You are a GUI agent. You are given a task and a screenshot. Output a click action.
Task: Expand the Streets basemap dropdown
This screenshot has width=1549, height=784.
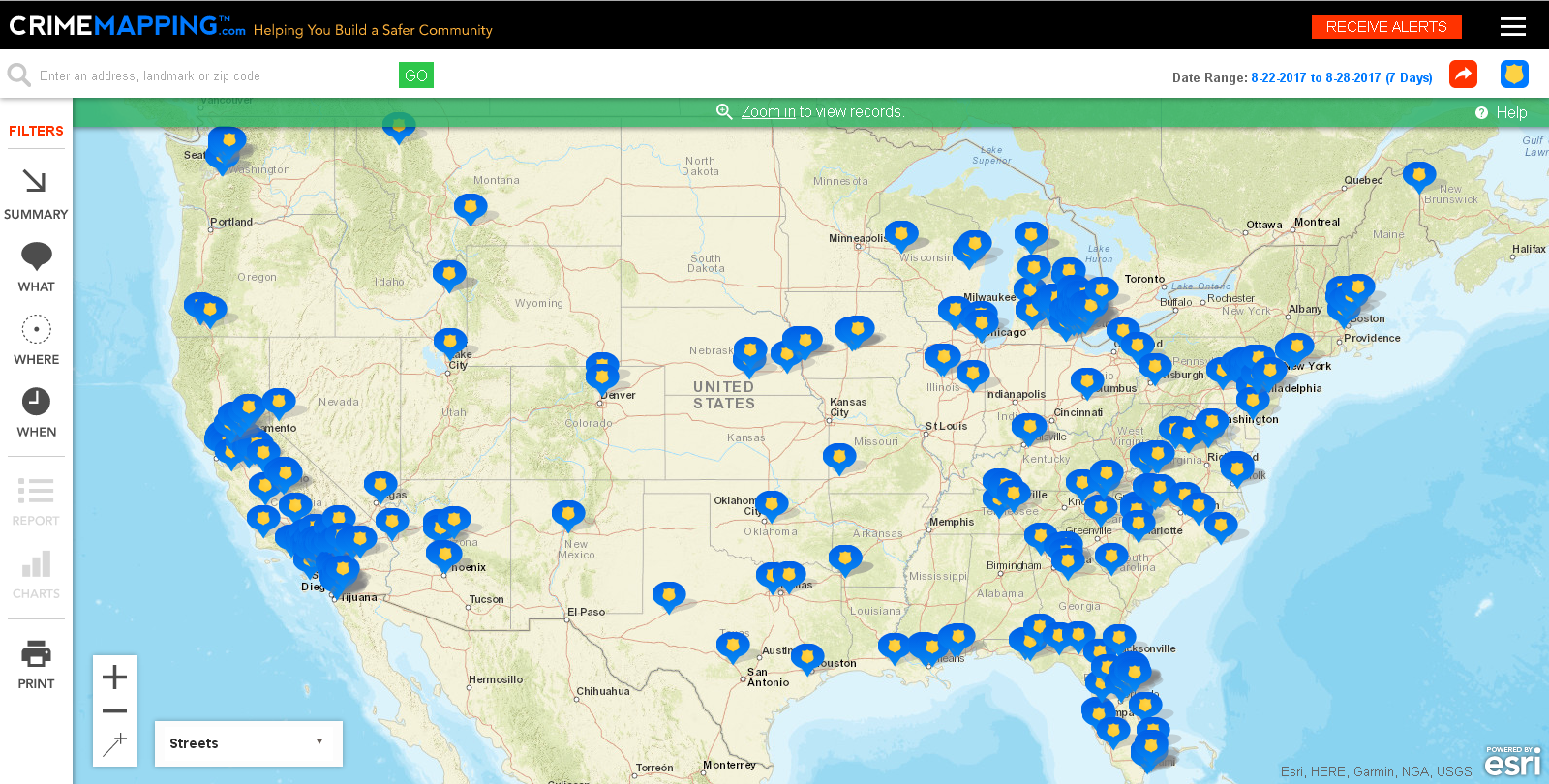click(x=249, y=743)
